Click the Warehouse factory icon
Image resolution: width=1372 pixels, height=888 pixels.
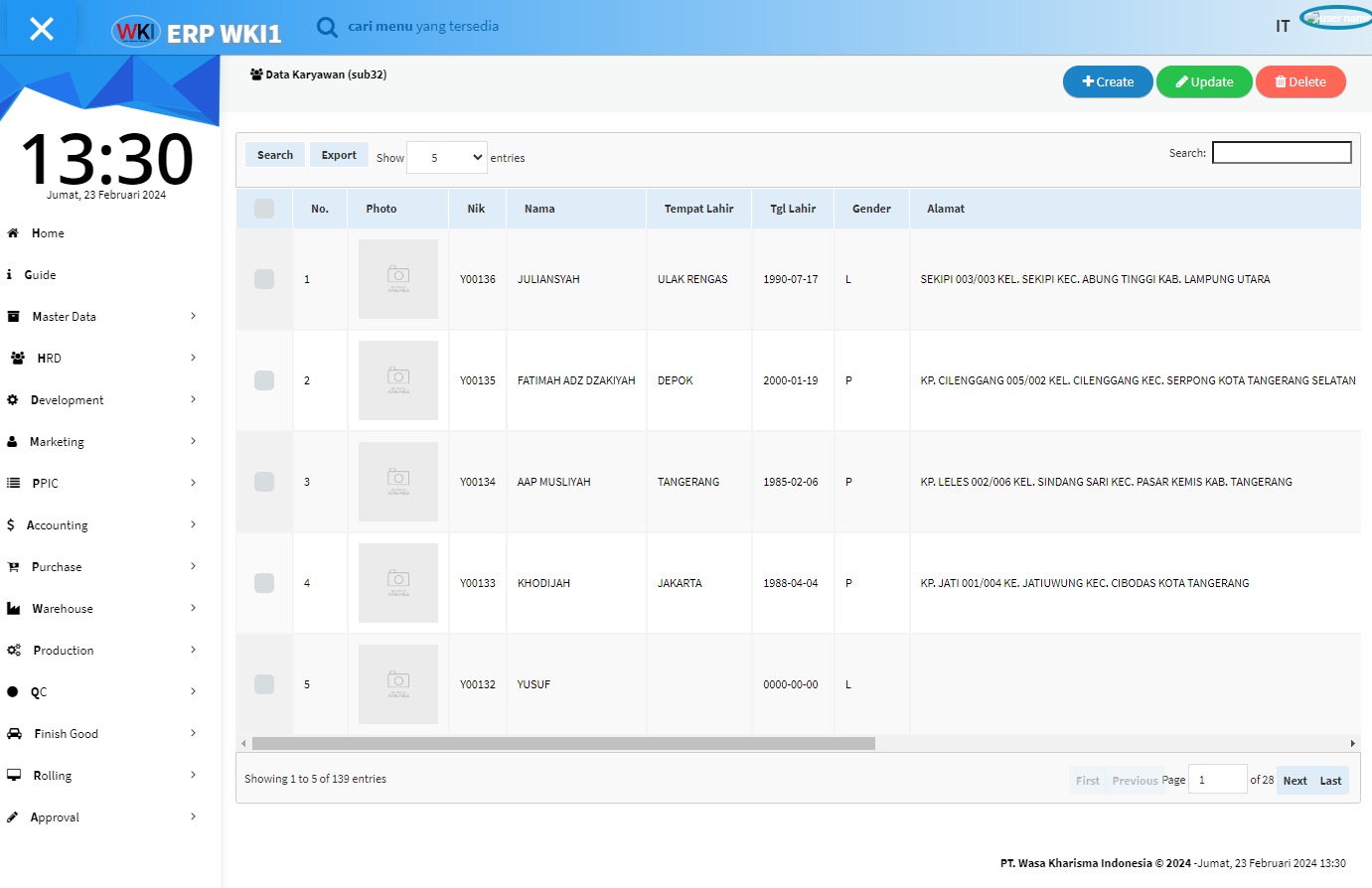(14, 609)
